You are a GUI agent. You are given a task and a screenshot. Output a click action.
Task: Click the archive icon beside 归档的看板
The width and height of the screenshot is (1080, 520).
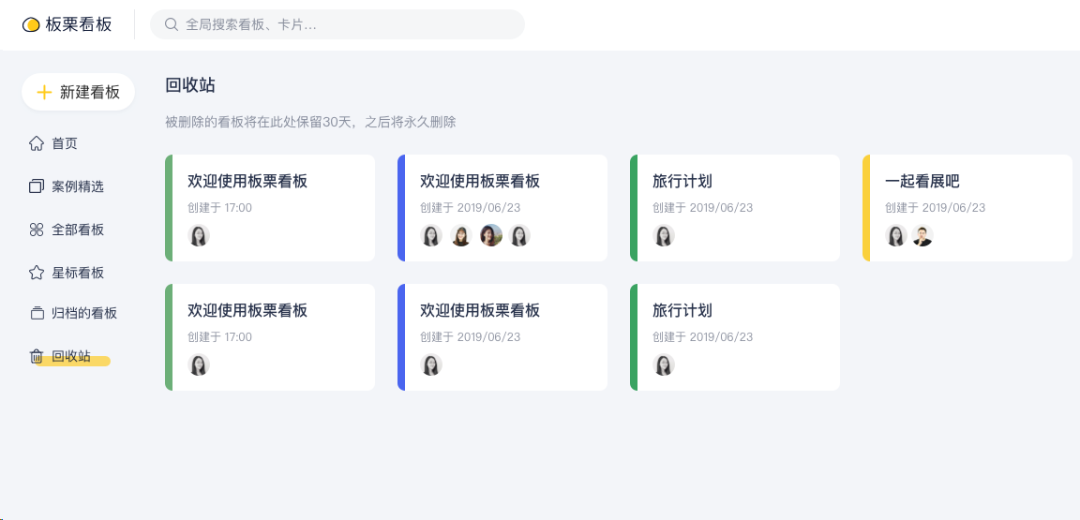(37, 313)
